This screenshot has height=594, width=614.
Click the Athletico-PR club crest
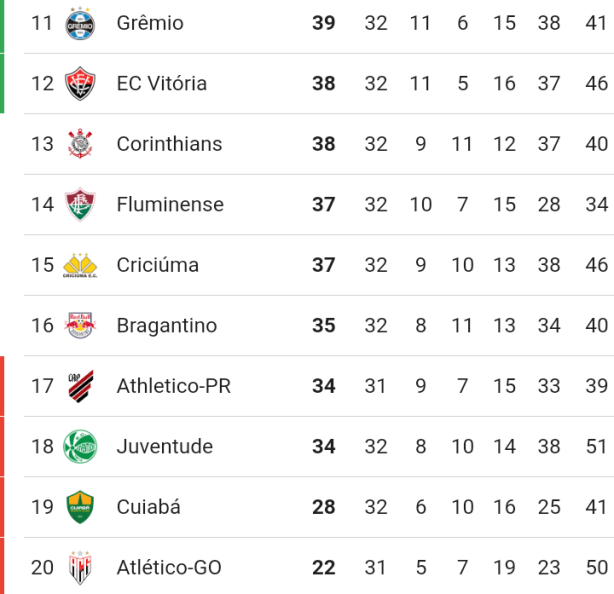81,386
